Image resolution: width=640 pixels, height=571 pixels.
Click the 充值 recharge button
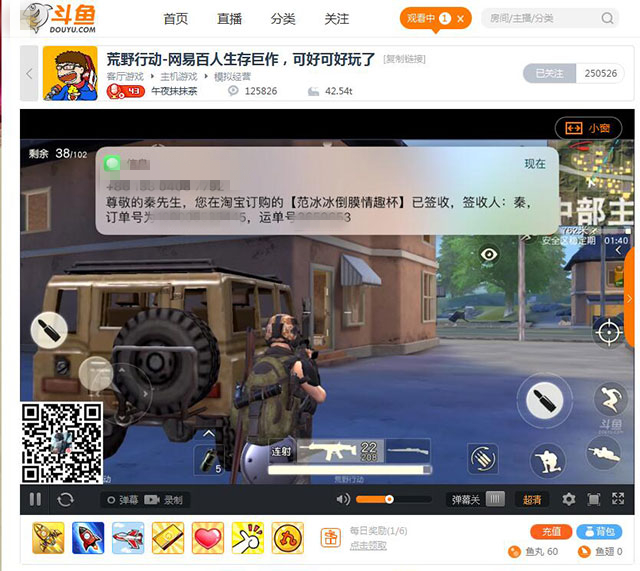pyautogui.click(x=551, y=531)
